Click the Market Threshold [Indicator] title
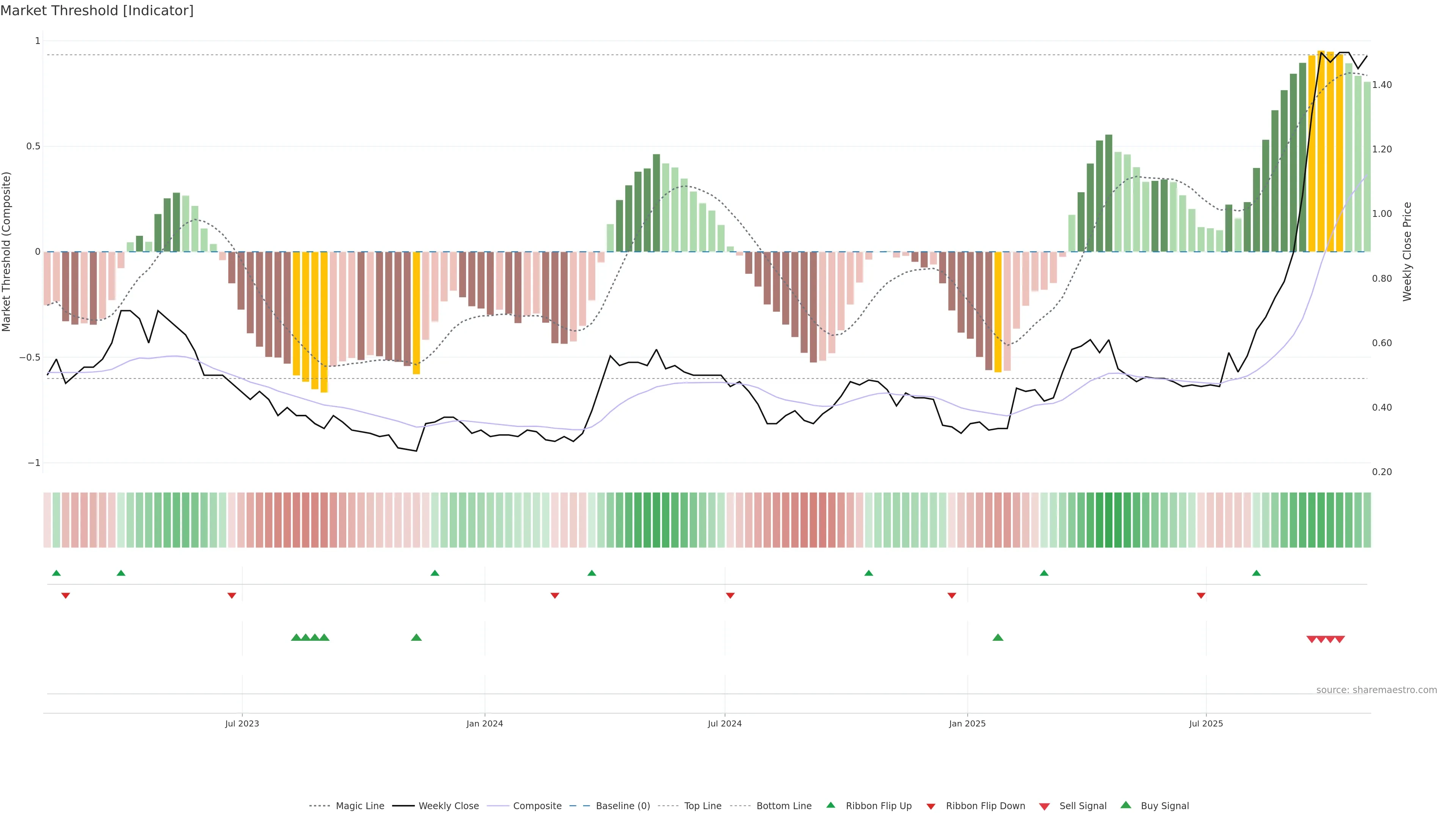The width and height of the screenshot is (1456, 819). point(97,11)
